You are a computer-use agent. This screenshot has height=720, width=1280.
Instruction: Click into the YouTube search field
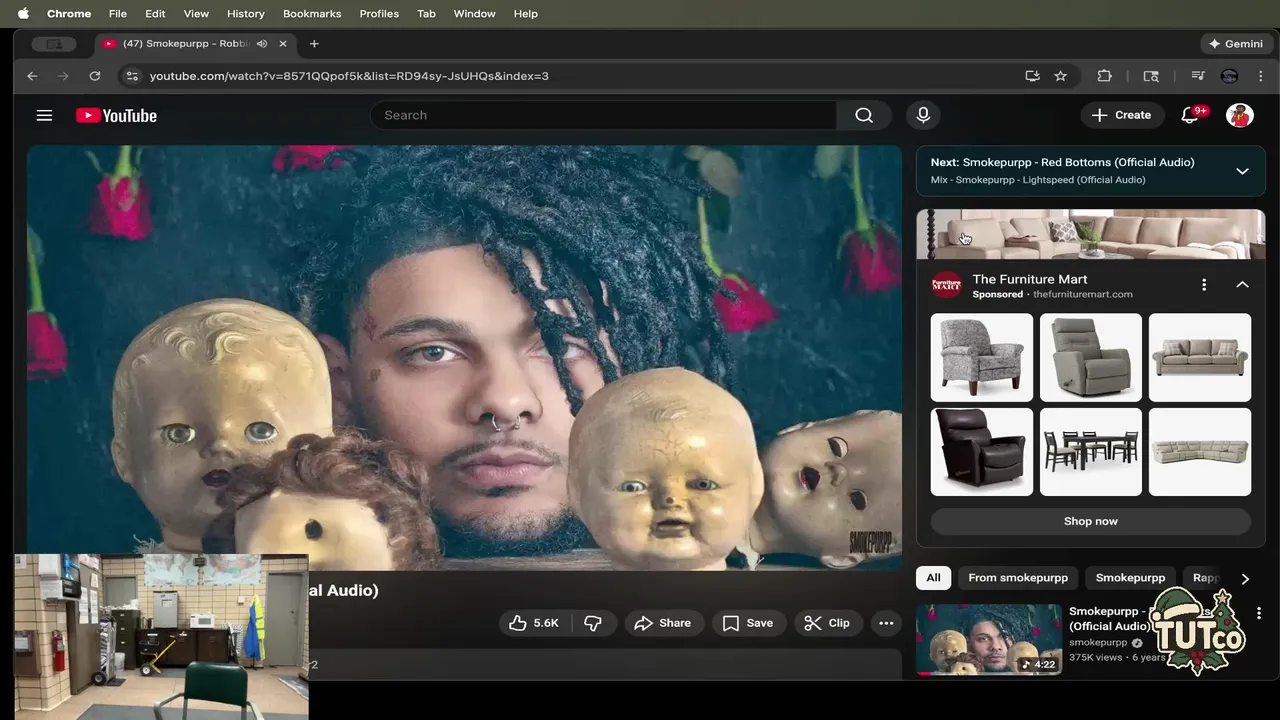pos(603,115)
